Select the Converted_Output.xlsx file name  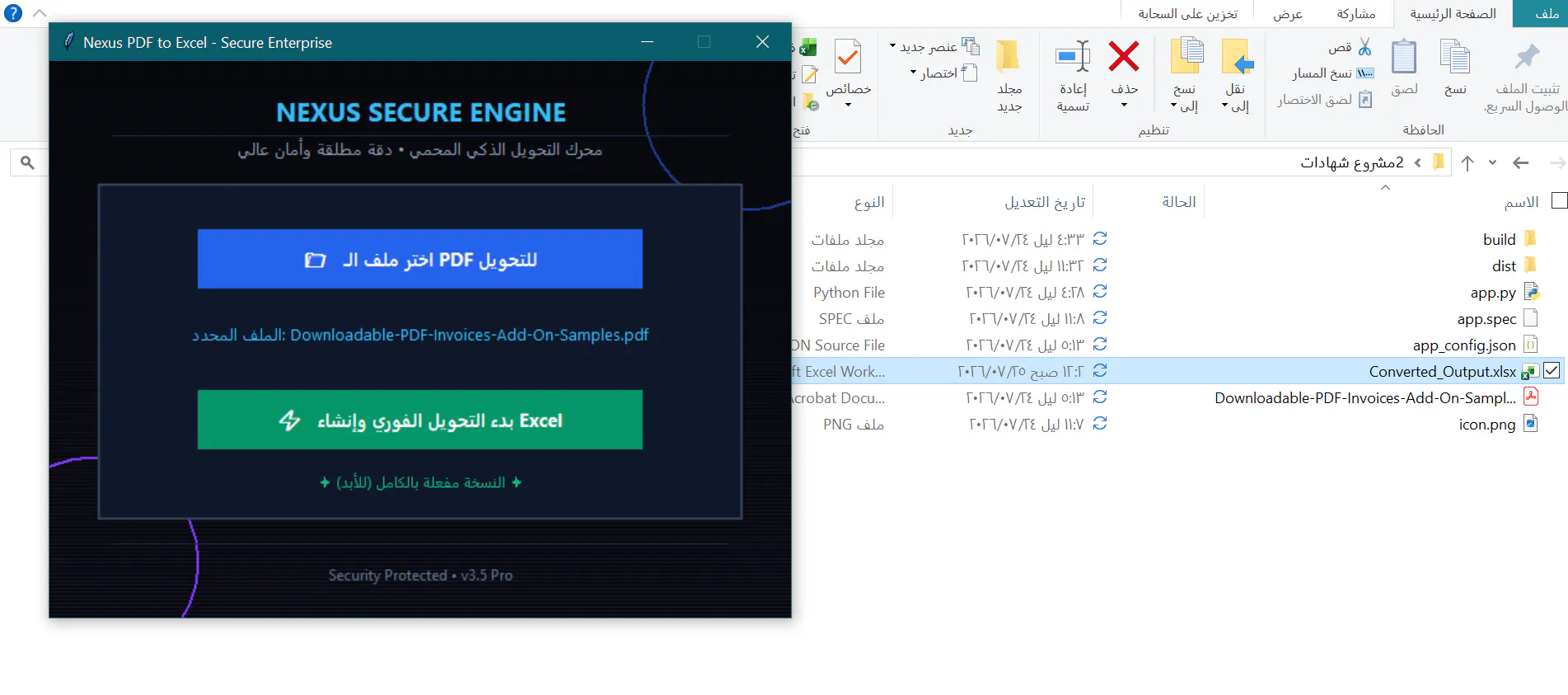[1442, 371]
